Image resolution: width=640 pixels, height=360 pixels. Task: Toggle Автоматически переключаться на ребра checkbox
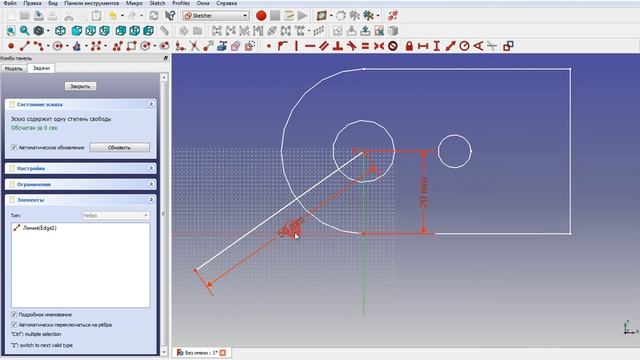coord(14,325)
